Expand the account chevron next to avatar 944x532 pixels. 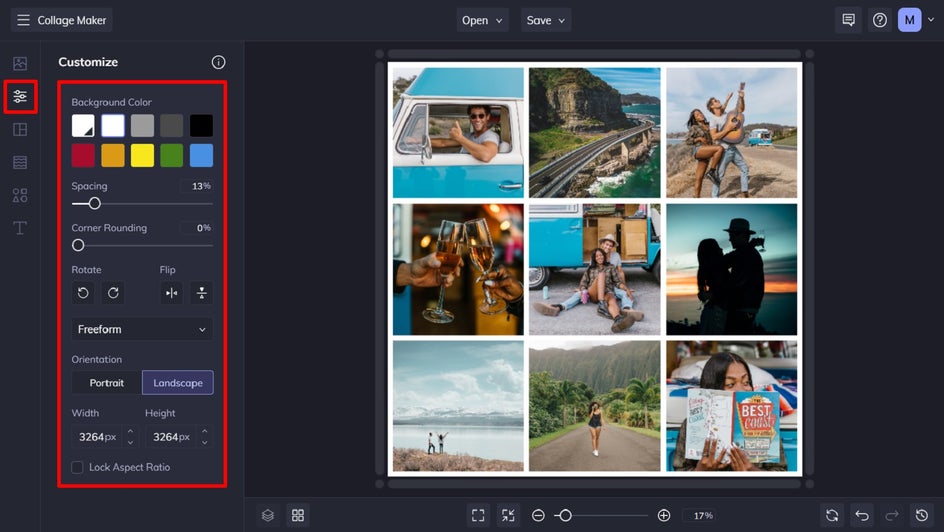click(x=931, y=20)
